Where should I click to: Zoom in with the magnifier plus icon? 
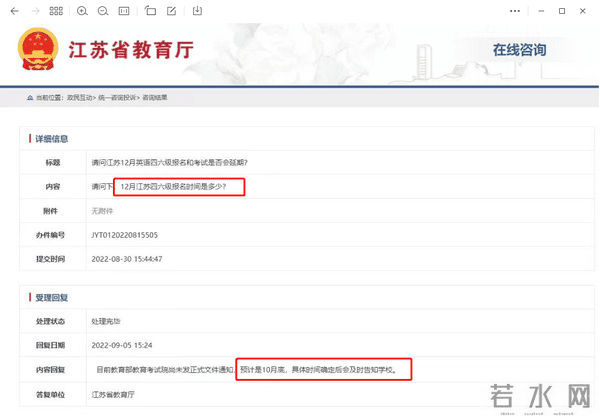pos(82,11)
